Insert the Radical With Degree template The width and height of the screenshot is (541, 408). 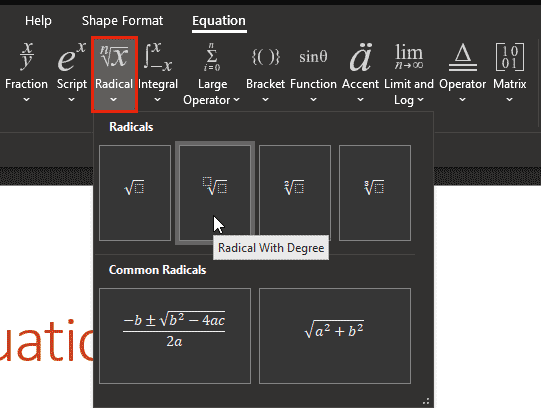[215, 193]
